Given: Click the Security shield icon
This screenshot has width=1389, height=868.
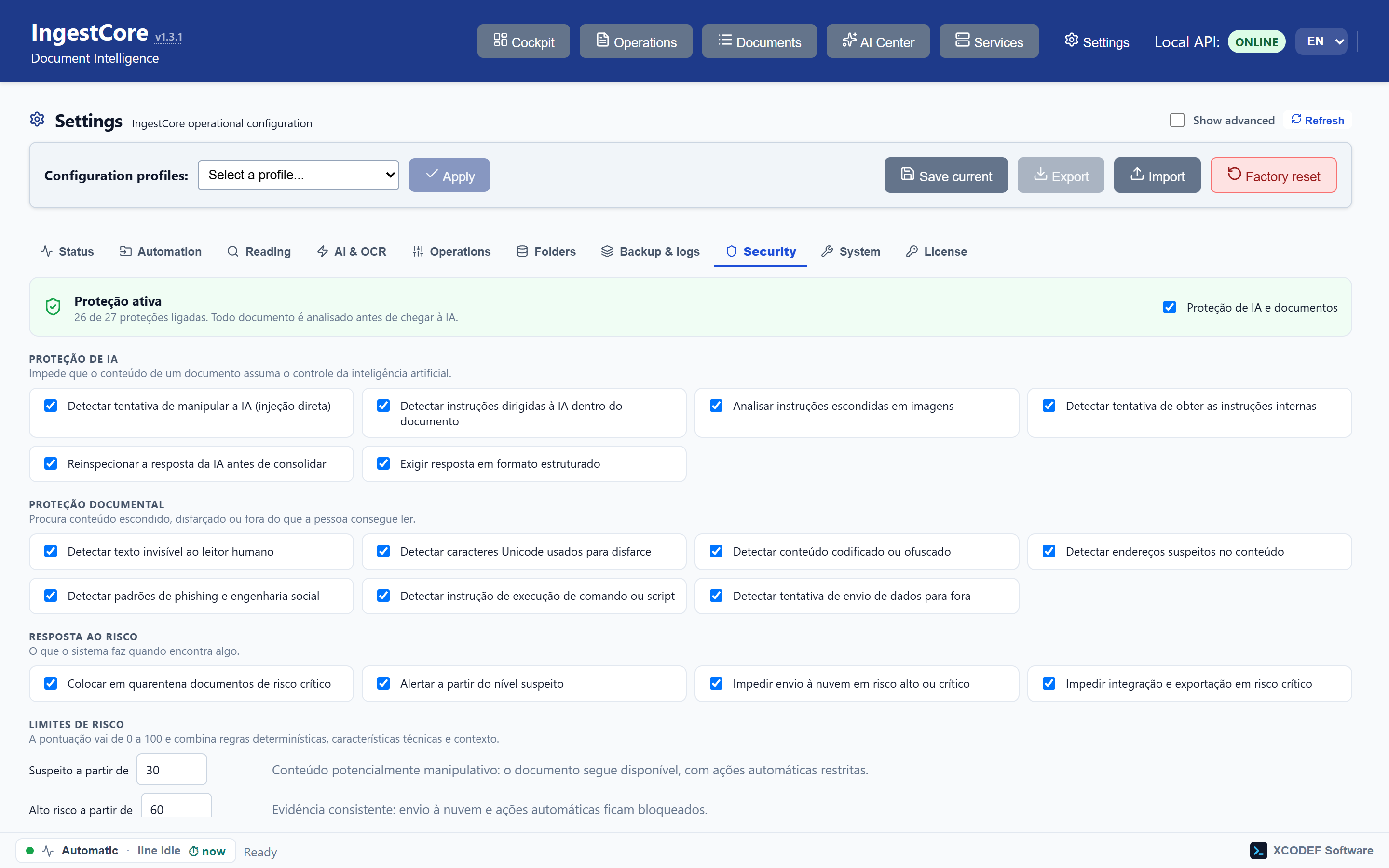Looking at the screenshot, I should click(x=731, y=251).
